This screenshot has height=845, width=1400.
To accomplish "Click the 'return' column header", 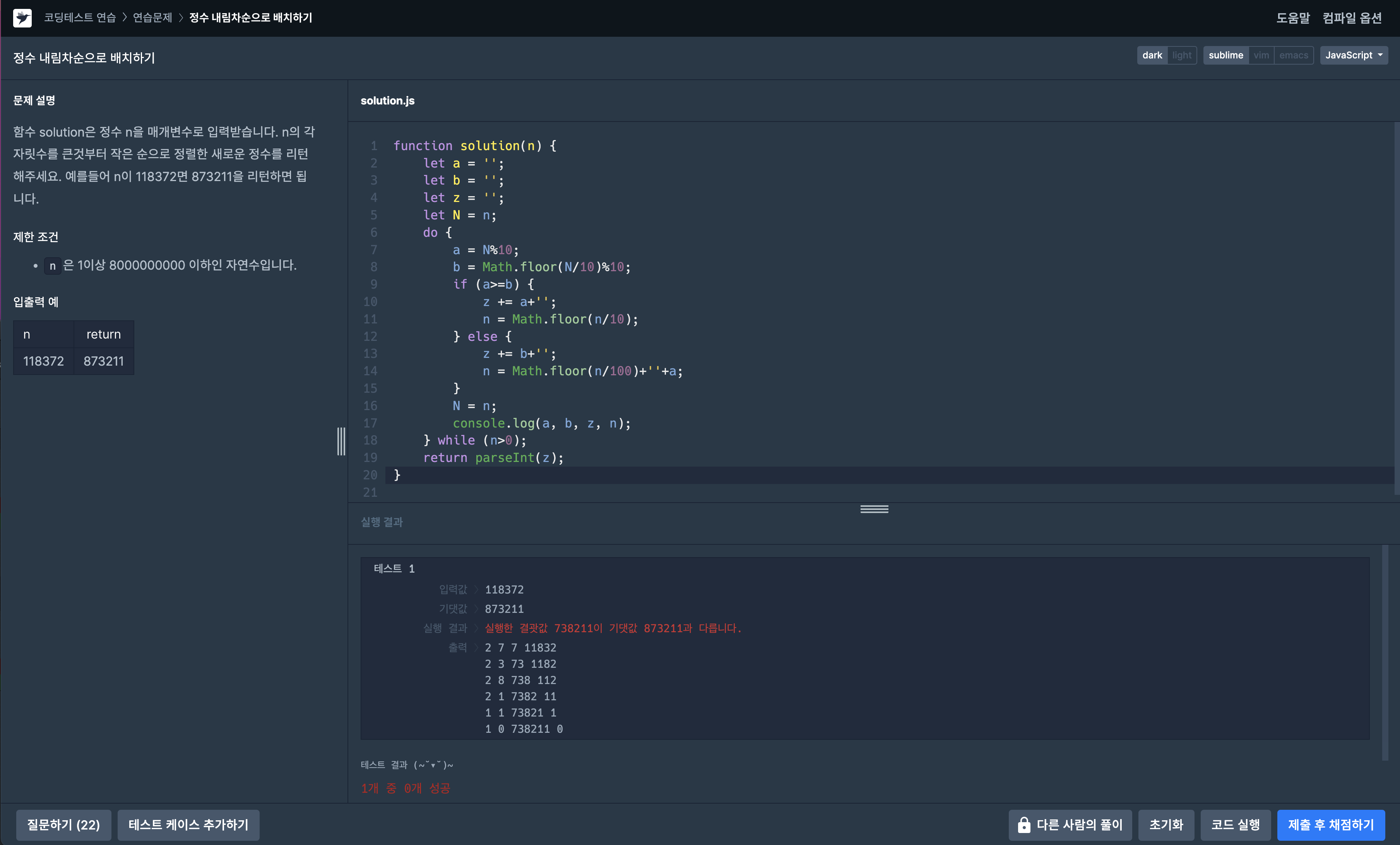I will click(103, 334).
